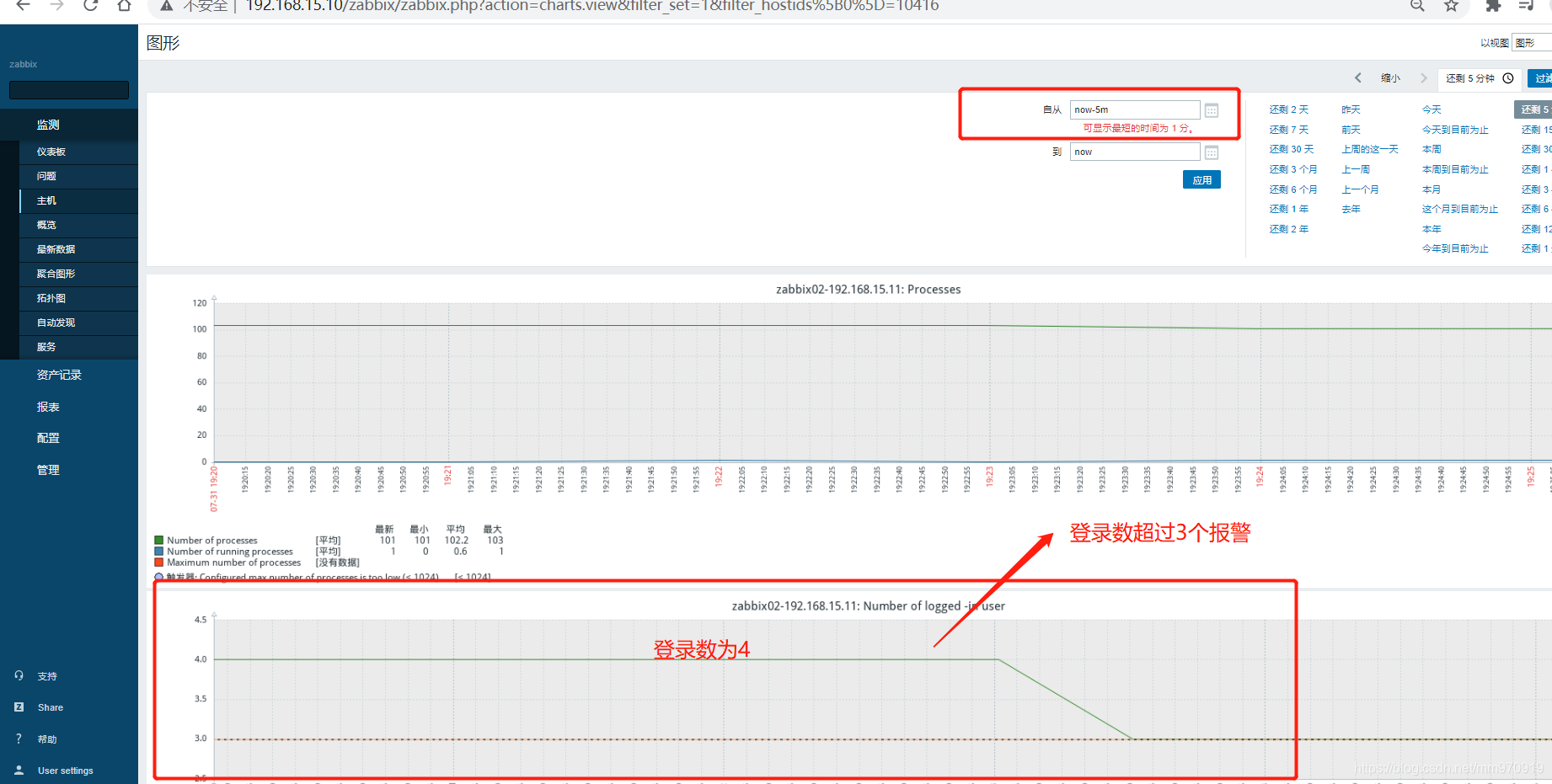Image resolution: width=1552 pixels, height=784 pixels.
Task: Select the 昨天 yesterday range
Action: [1351, 109]
